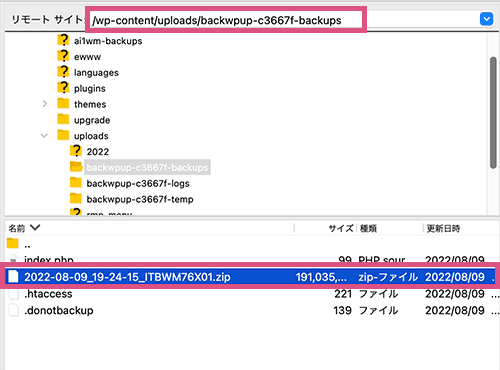Click the 2022/08/09 date of .donotbackup

[x=455, y=310]
